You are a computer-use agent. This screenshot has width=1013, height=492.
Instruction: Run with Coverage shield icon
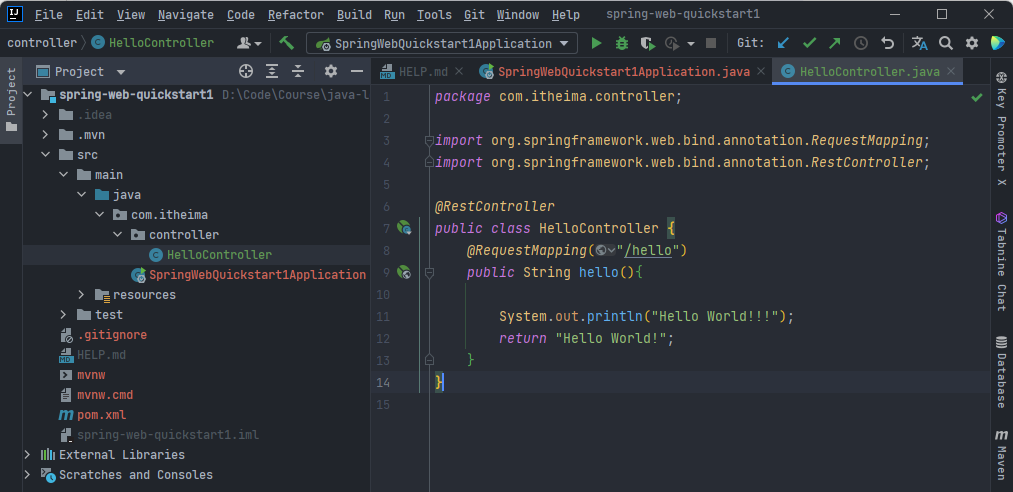[x=647, y=43]
